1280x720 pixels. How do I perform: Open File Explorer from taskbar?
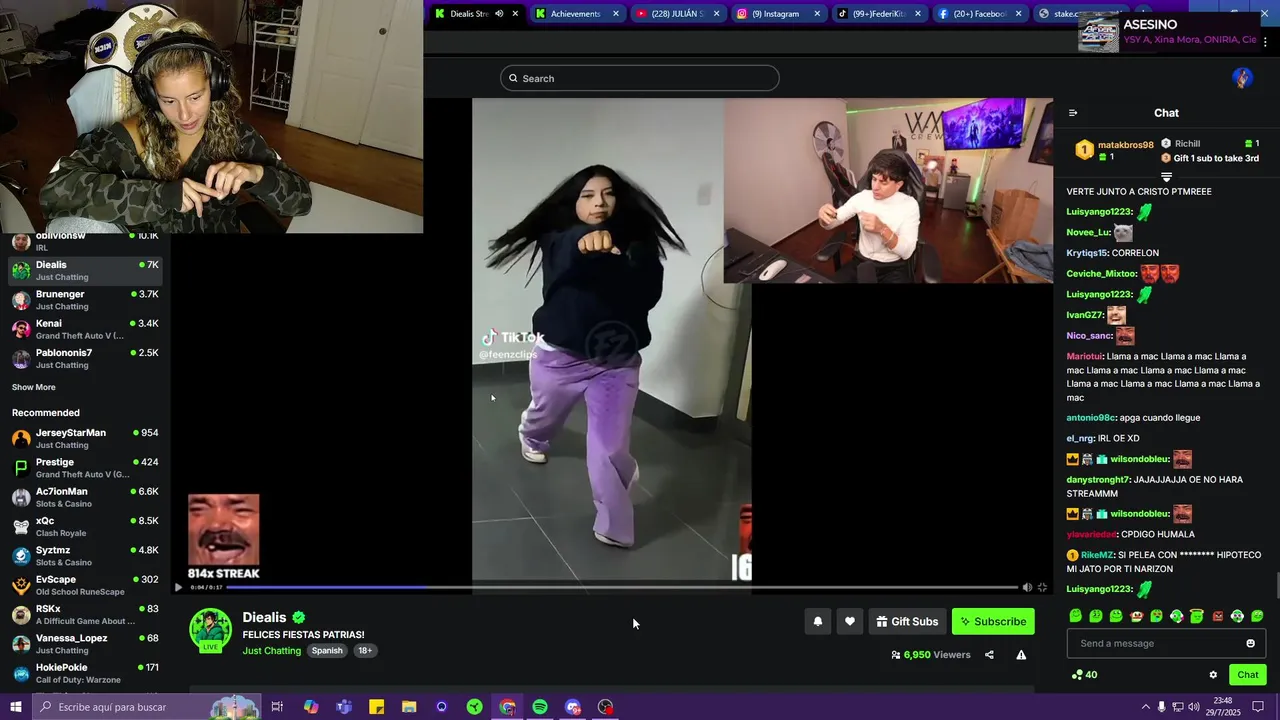coord(409,707)
